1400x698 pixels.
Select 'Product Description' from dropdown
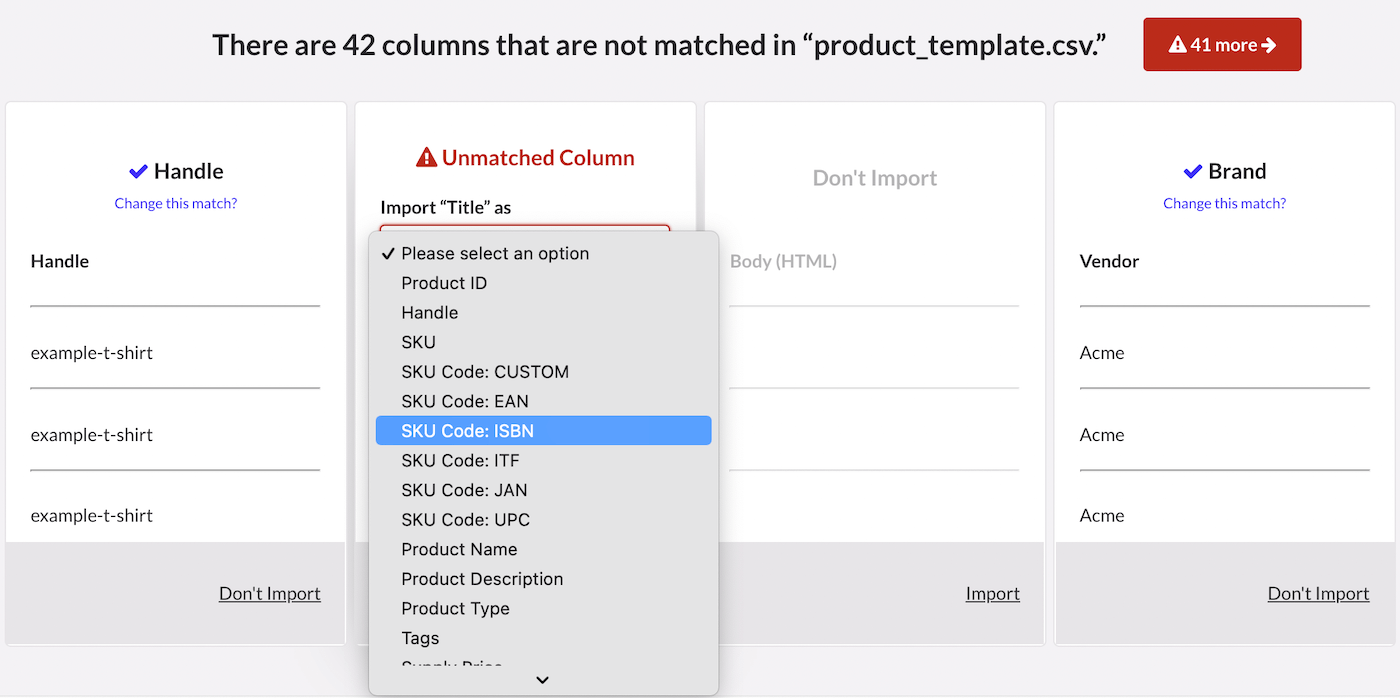click(482, 579)
